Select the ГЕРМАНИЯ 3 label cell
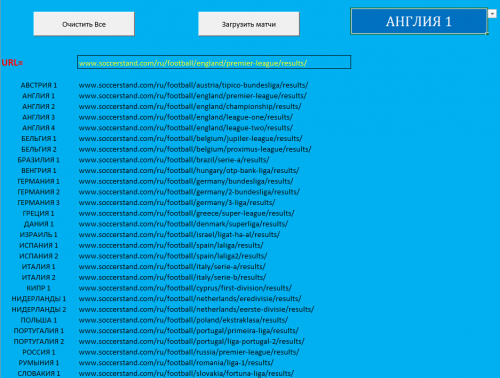Viewport: 500px width, 378px height. click(39, 203)
